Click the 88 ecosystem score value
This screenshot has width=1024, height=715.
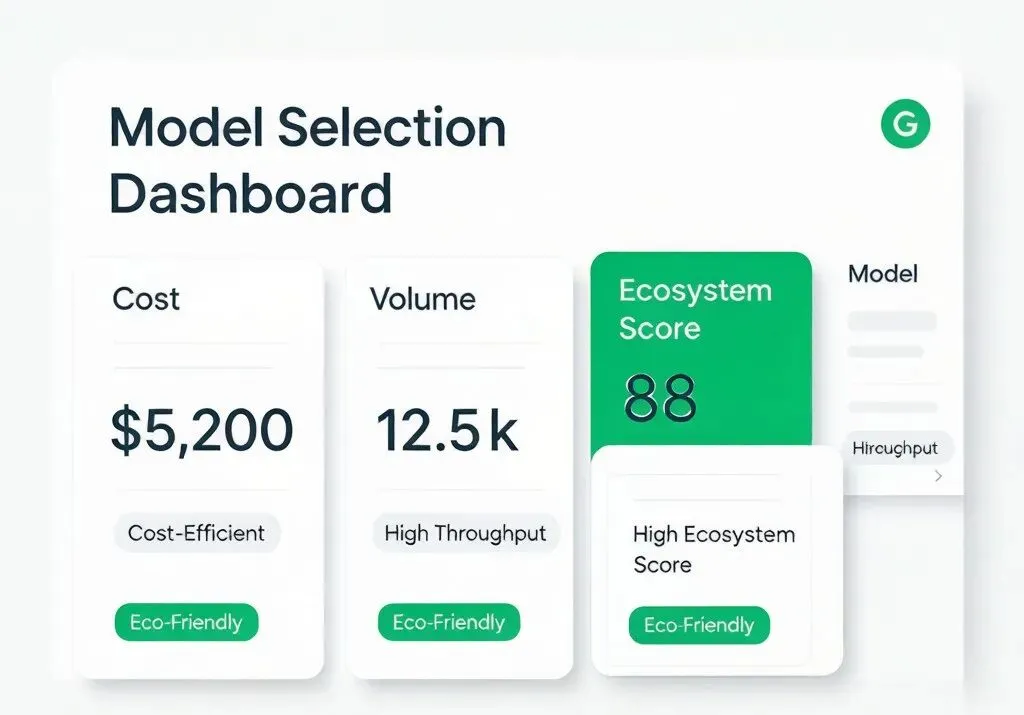(x=660, y=398)
